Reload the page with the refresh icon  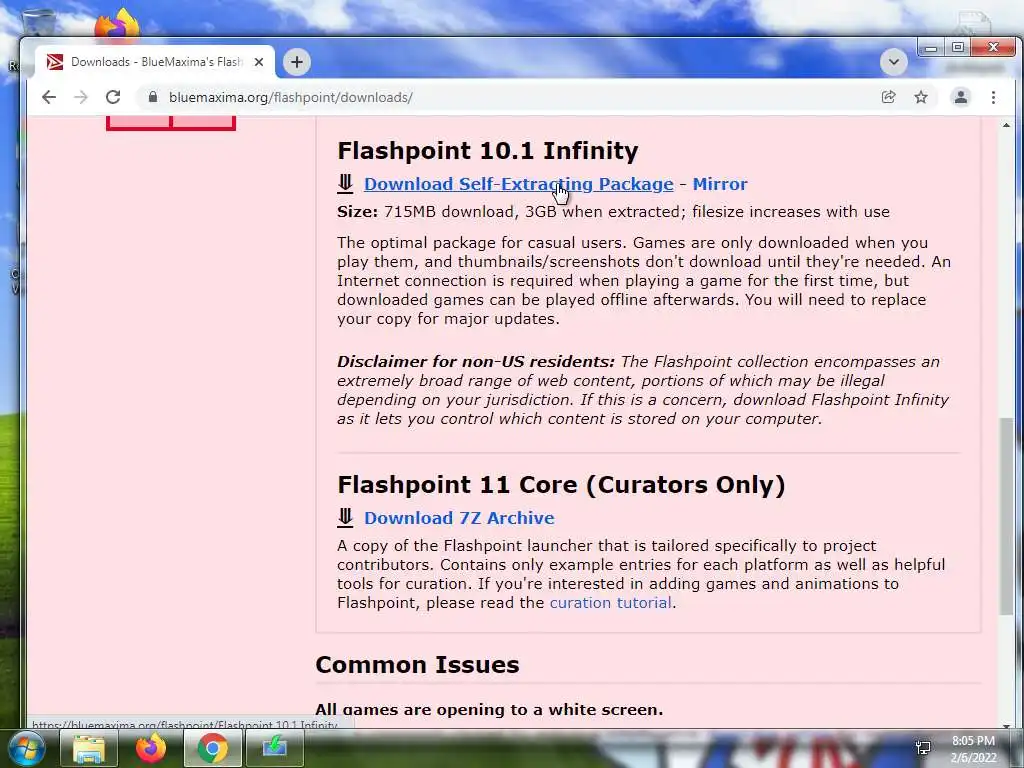(113, 97)
